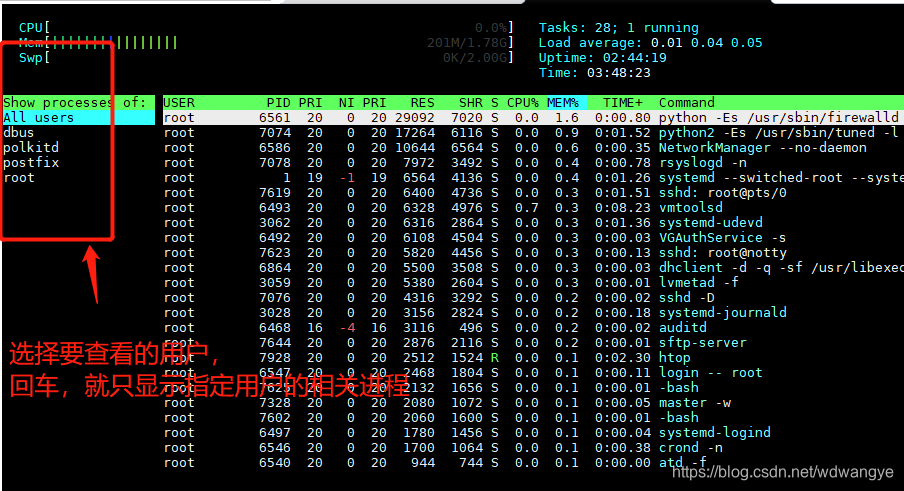Click the Time 03:48:23 readout

point(594,73)
